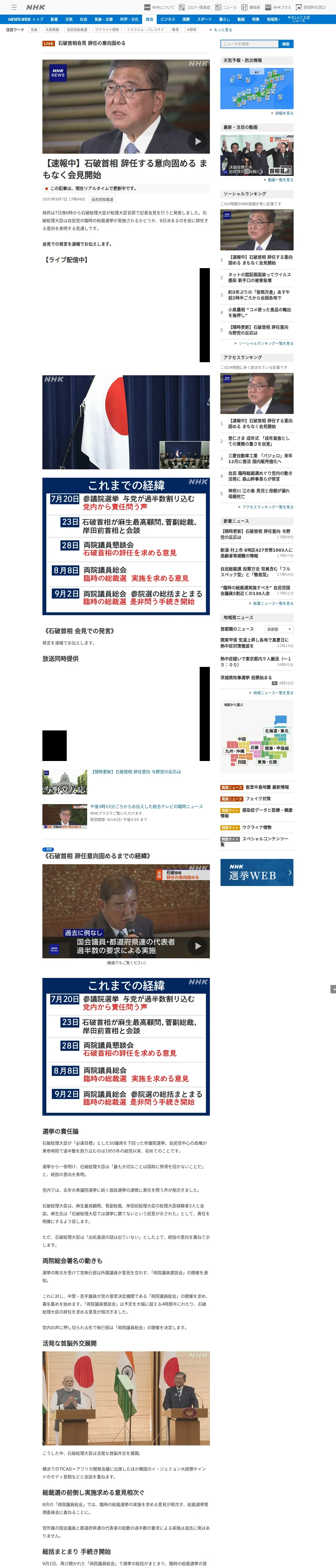This screenshot has height=1568, width=336.
Task: Click the page-top arrow tab at the right edge
Action: tap(333, 989)
